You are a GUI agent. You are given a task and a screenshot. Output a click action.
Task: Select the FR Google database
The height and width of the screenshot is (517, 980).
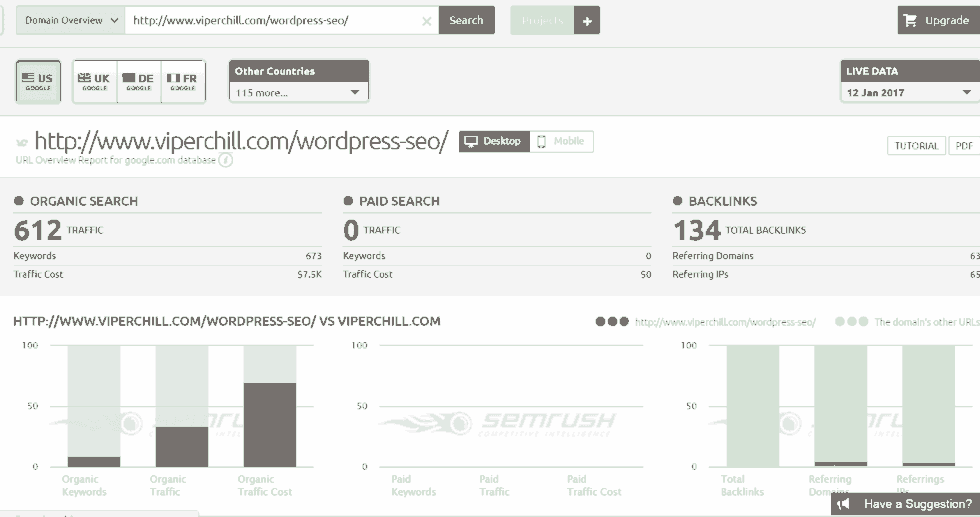click(182, 81)
